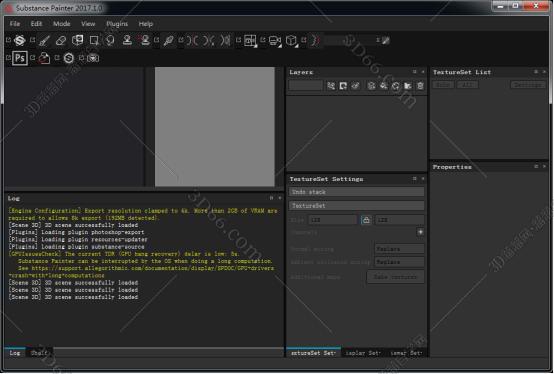This screenshot has width=554, height=374.
Task: Open the Substance Source plugin icon
Action: (69, 58)
